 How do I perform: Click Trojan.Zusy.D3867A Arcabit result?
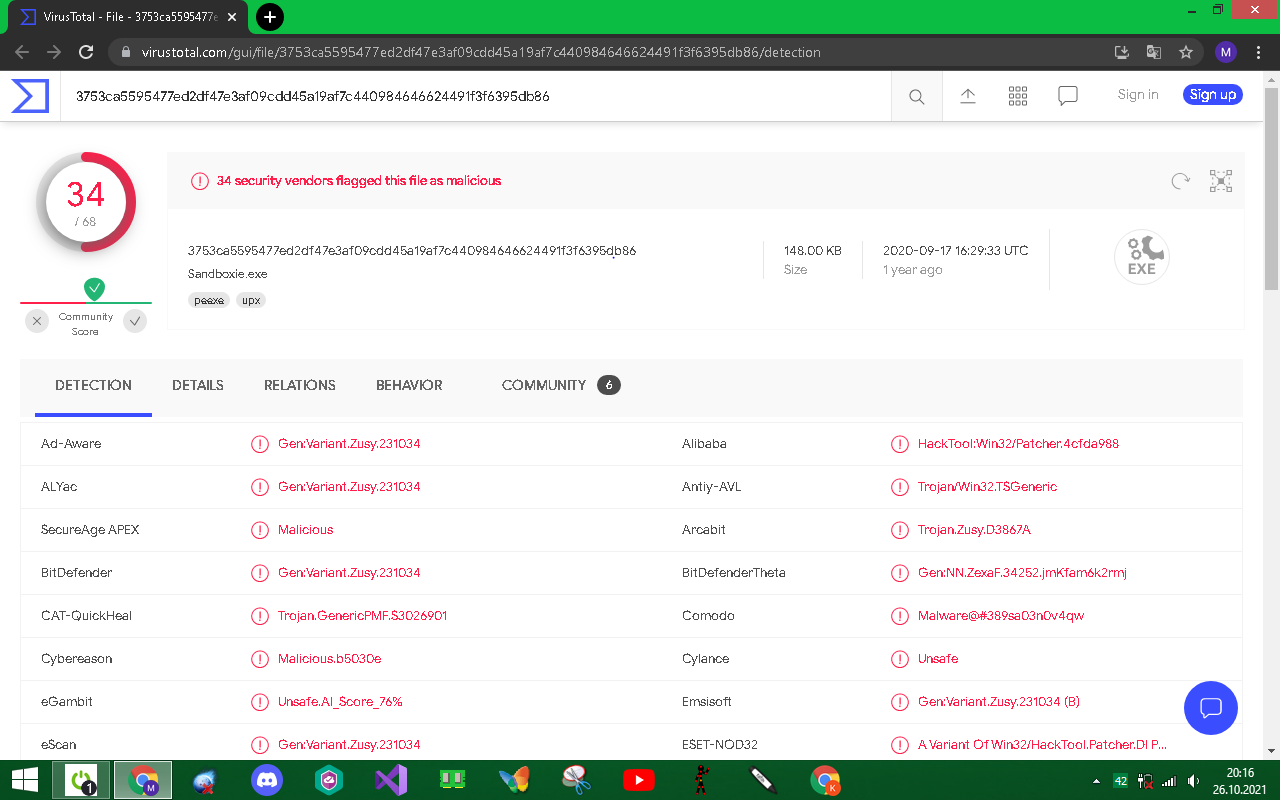[x=974, y=530]
